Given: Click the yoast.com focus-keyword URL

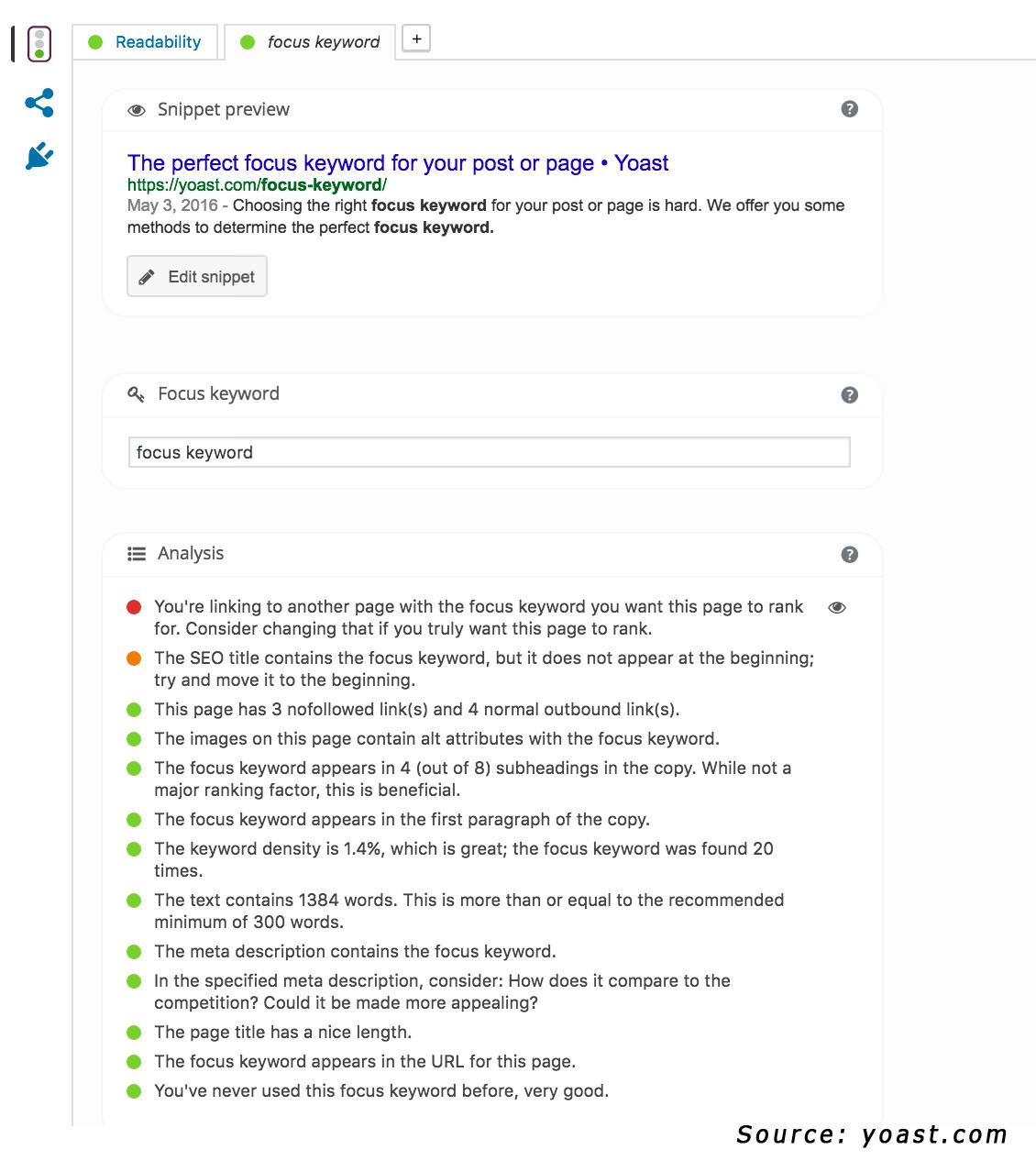Looking at the screenshot, I should coord(257,184).
